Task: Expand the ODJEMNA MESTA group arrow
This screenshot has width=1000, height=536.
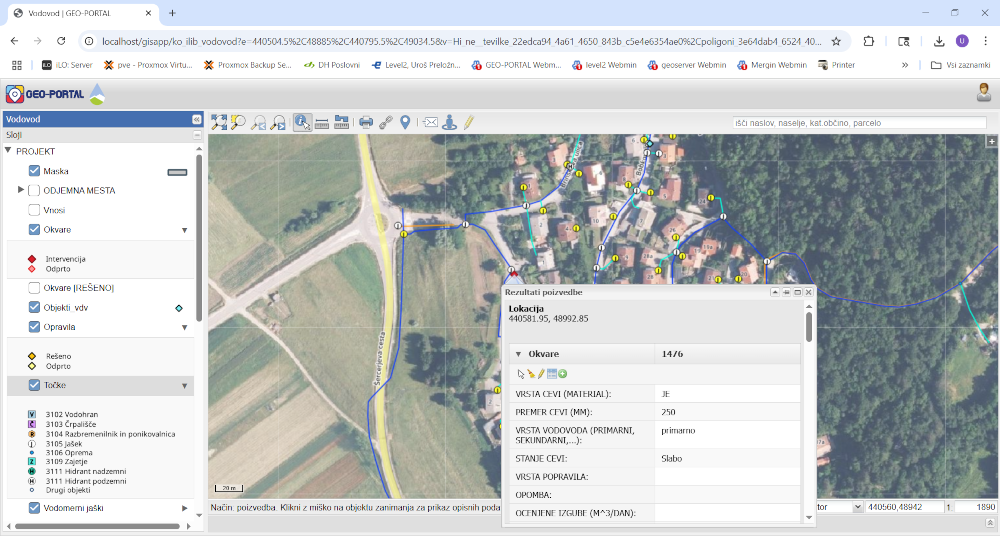Action: pos(20,190)
